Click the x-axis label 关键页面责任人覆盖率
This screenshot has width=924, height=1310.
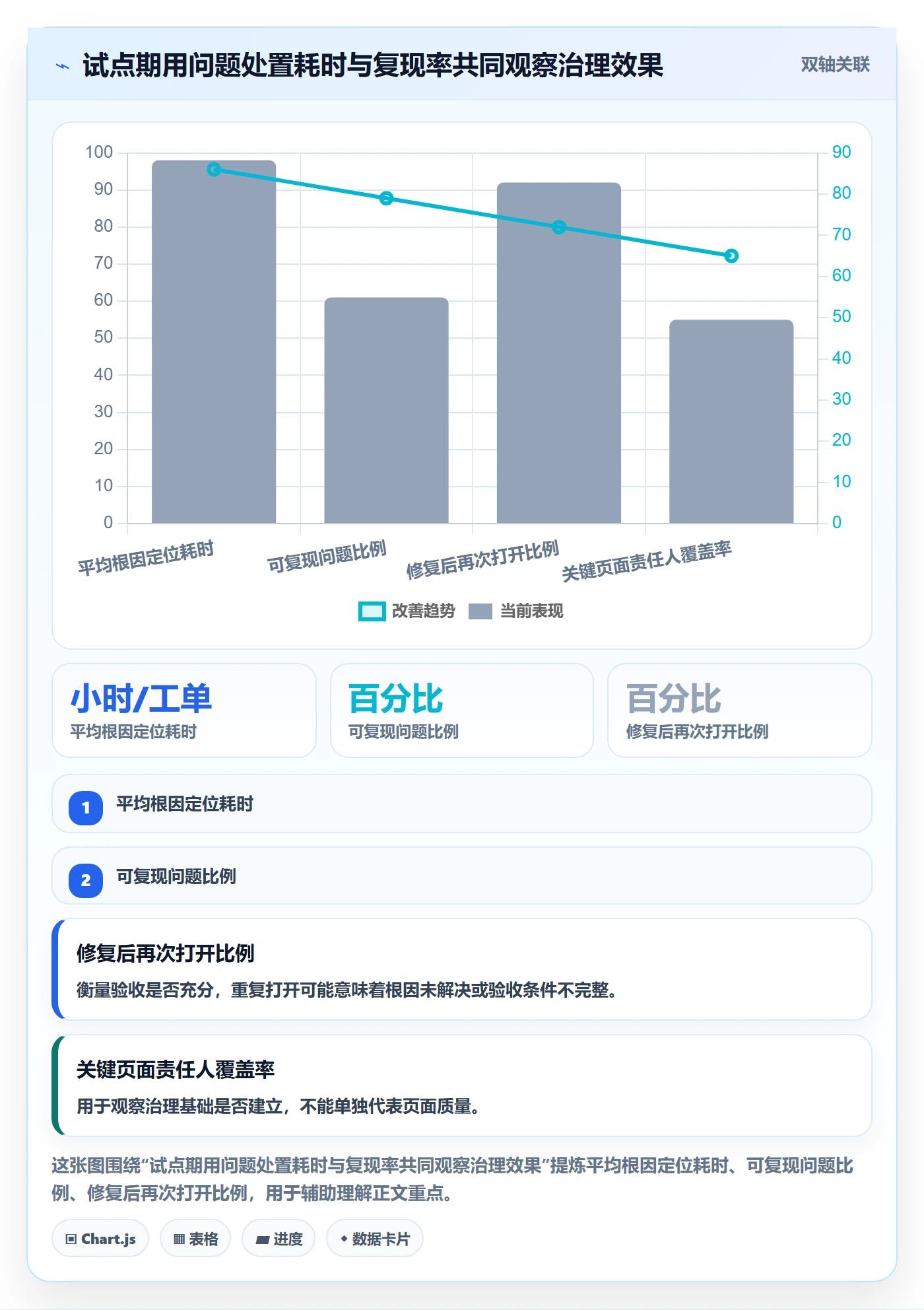647,561
